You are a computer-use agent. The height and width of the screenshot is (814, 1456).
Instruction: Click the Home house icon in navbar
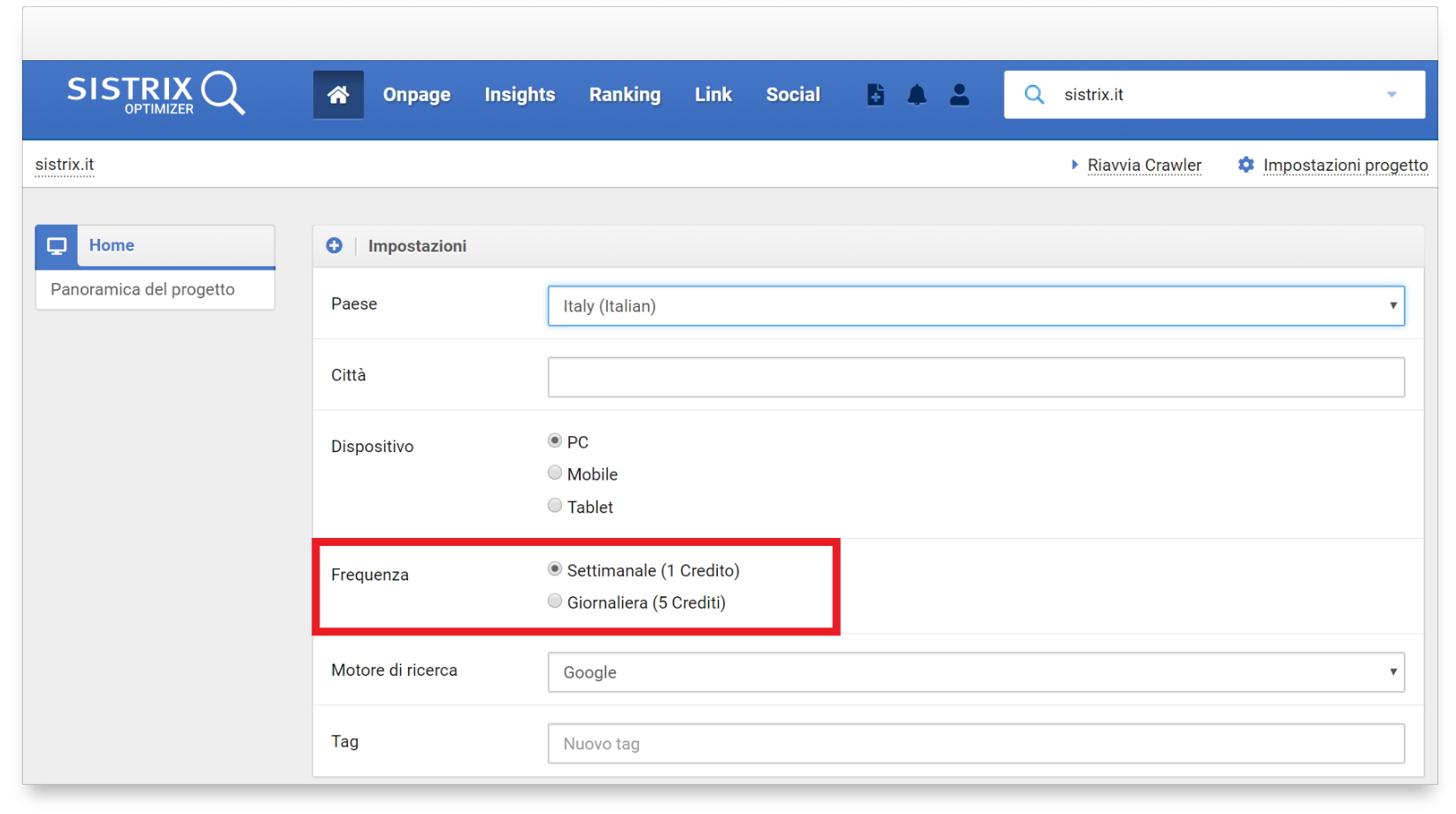338,95
